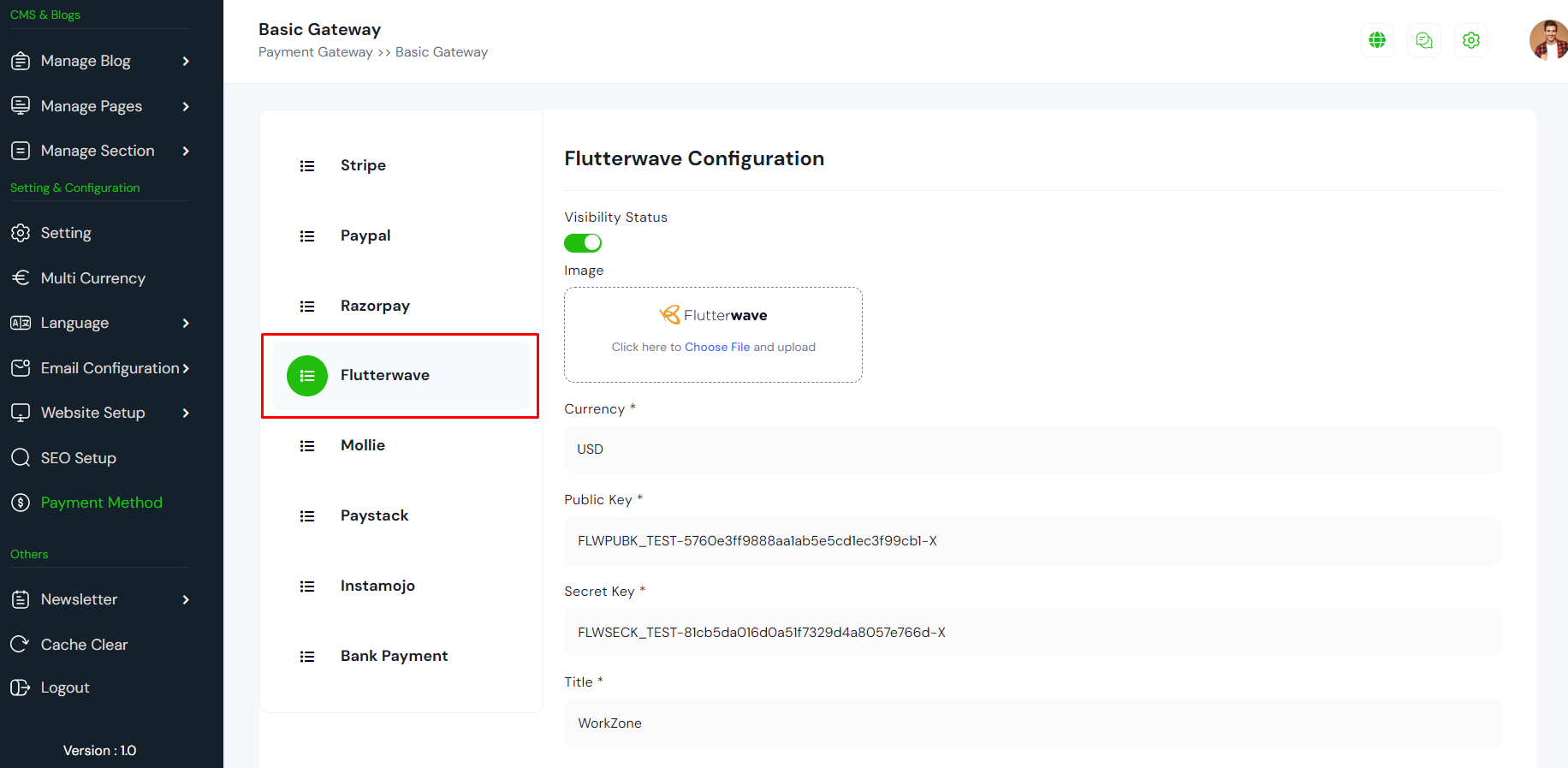The width and height of the screenshot is (1568, 768).
Task: Open the user profile avatar
Action: click(x=1548, y=40)
